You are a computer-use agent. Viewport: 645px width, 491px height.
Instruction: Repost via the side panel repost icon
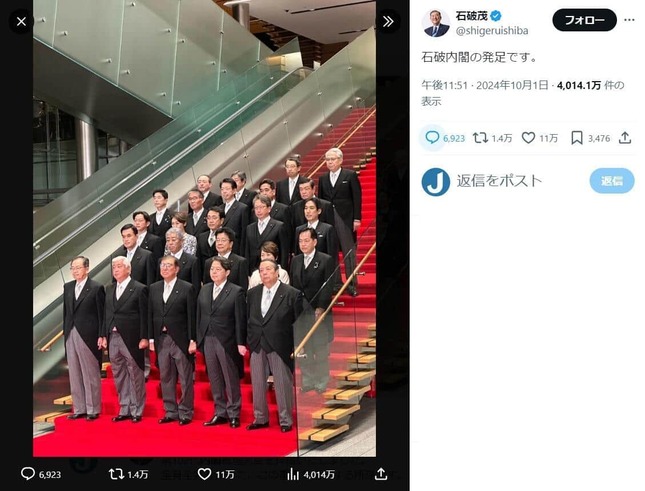[x=480, y=138]
